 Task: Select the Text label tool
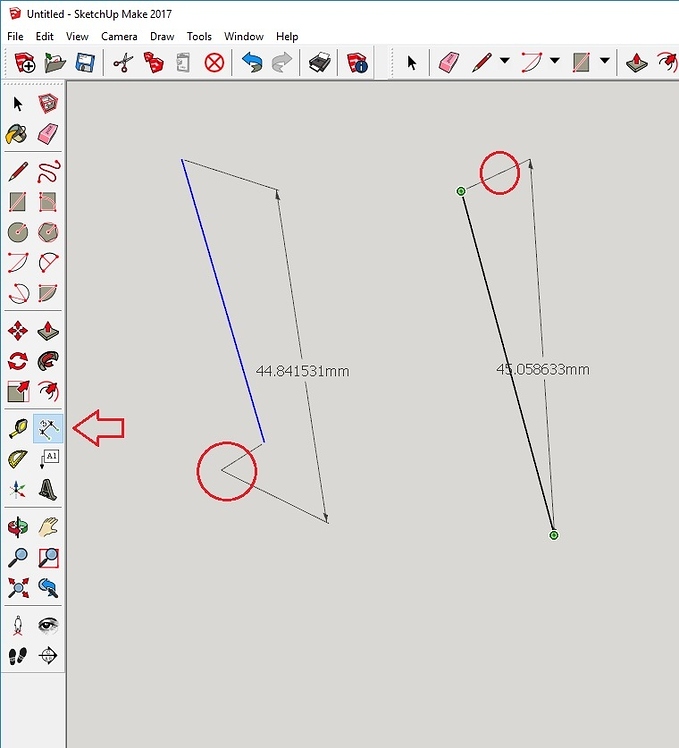(49, 459)
